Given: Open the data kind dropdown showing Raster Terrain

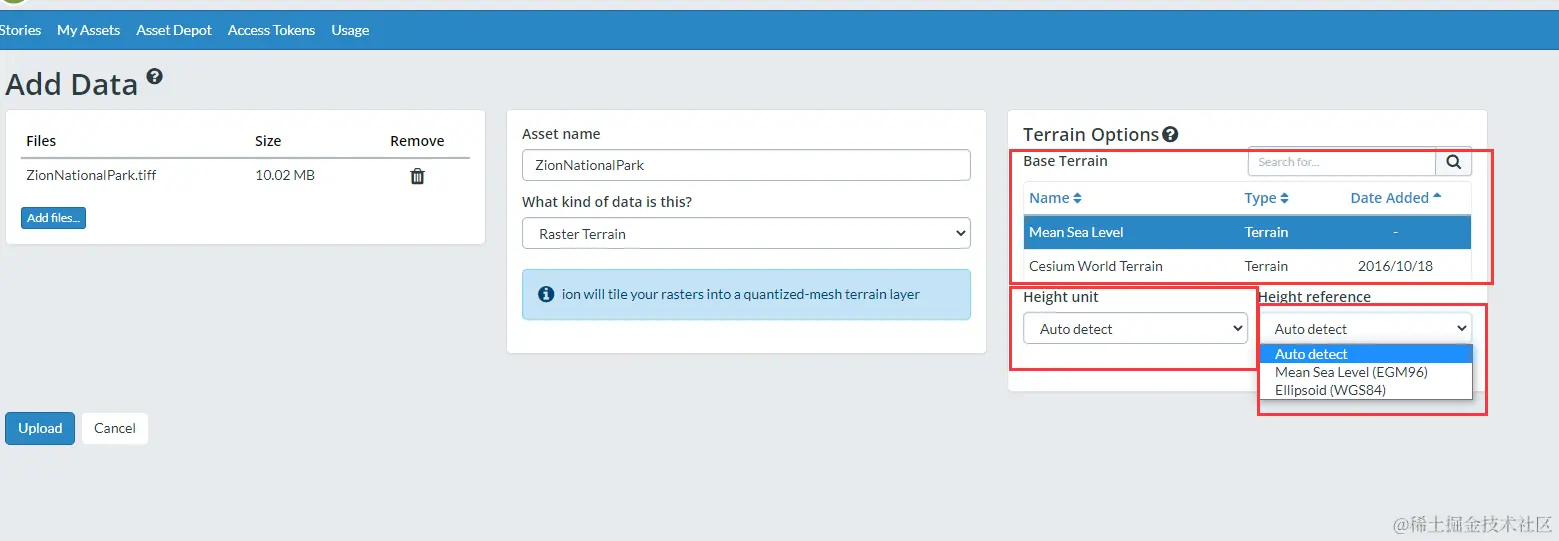Looking at the screenshot, I should [x=746, y=234].
